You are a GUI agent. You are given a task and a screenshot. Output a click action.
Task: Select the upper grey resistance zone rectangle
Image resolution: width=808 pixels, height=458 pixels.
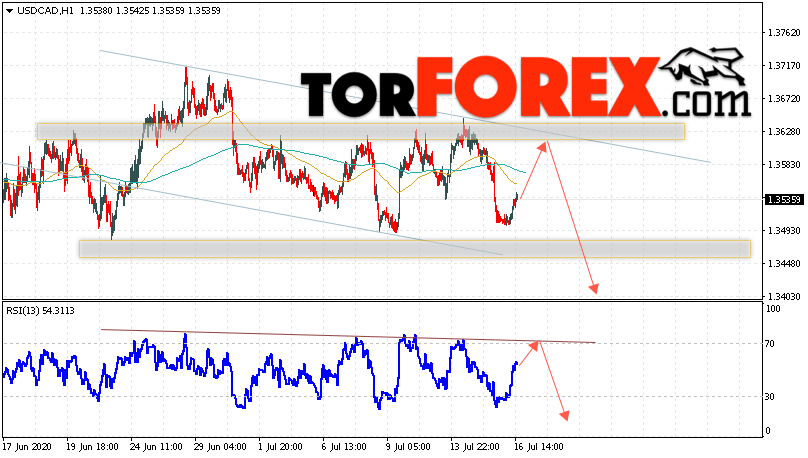[361, 131]
